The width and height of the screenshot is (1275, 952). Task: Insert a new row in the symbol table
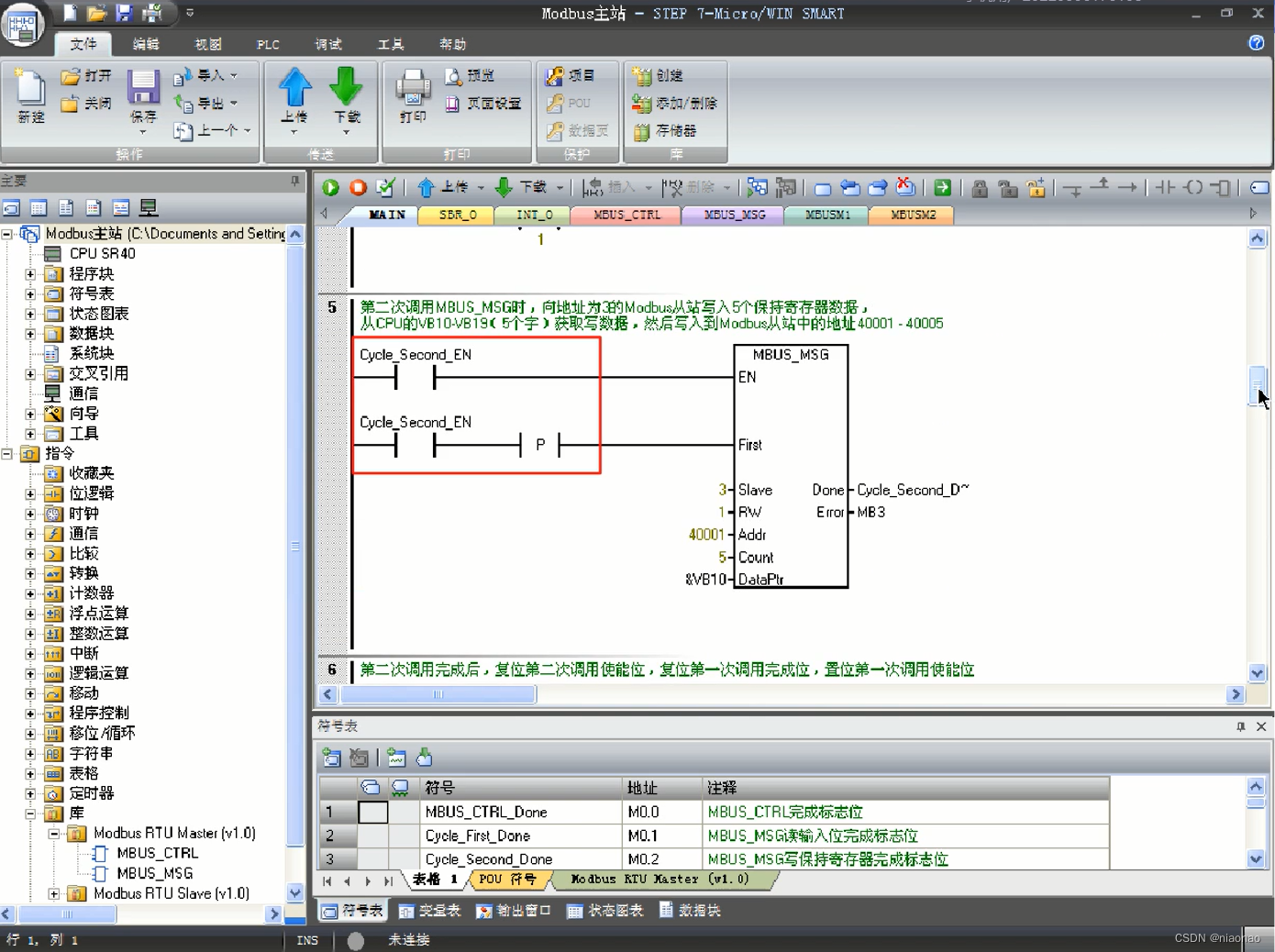coord(332,758)
